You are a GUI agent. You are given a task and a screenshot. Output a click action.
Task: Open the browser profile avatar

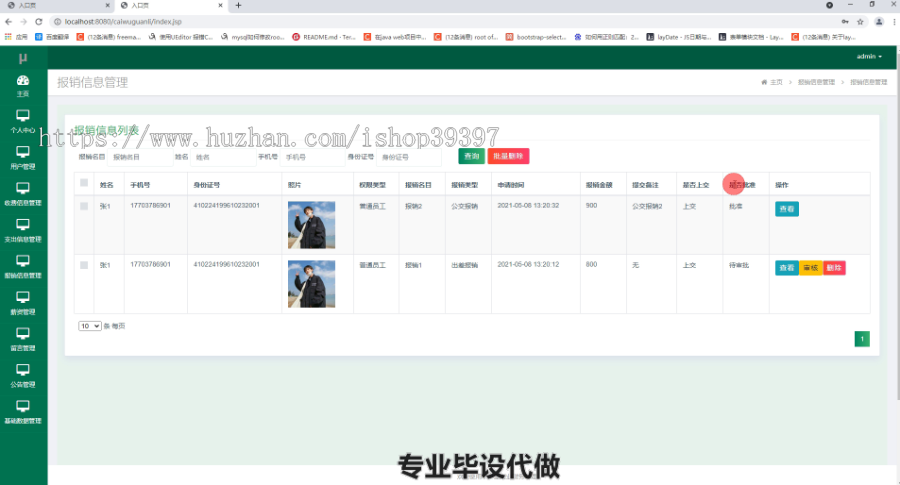pyautogui.click(x=879, y=22)
